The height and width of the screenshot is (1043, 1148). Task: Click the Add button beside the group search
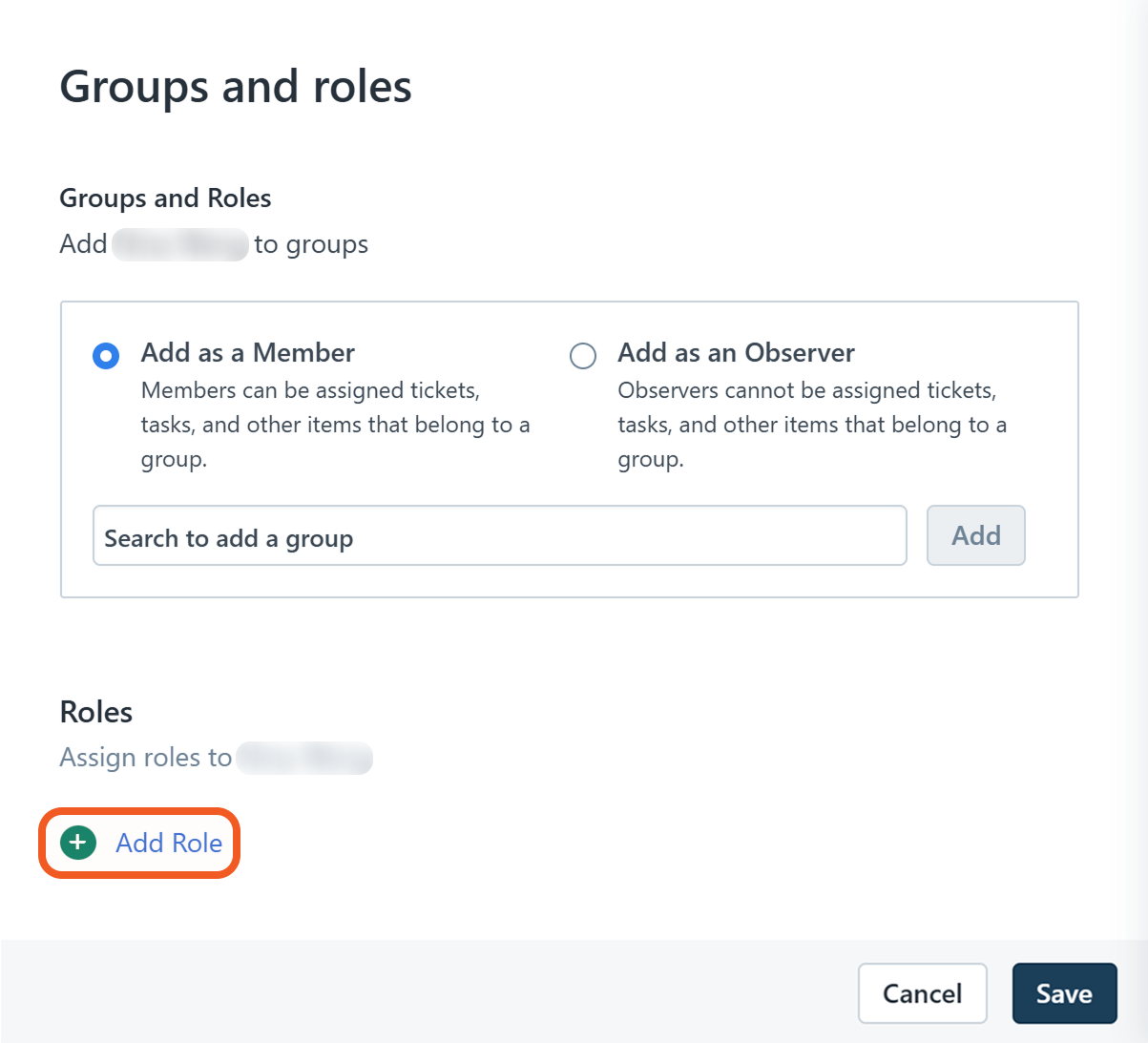[975, 535]
